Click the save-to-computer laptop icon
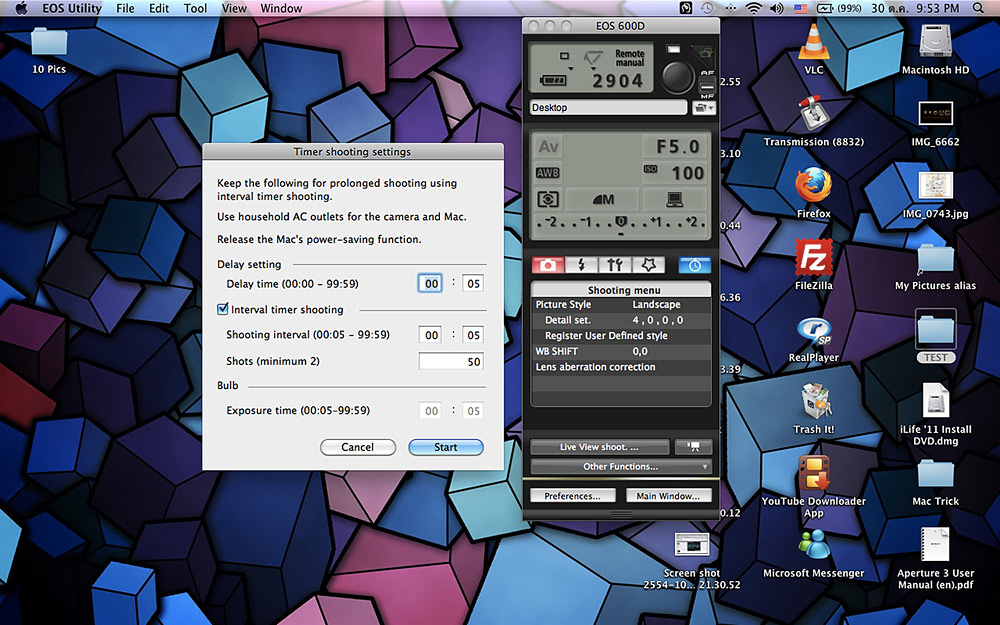1000x625 pixels. (674, 200)
